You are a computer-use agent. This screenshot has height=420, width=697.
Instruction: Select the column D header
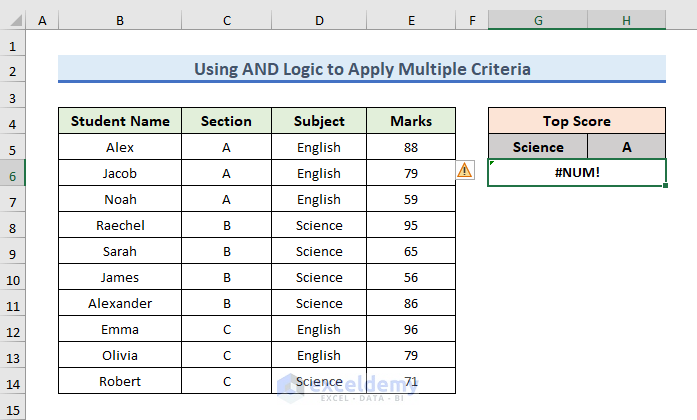(318, 20)
